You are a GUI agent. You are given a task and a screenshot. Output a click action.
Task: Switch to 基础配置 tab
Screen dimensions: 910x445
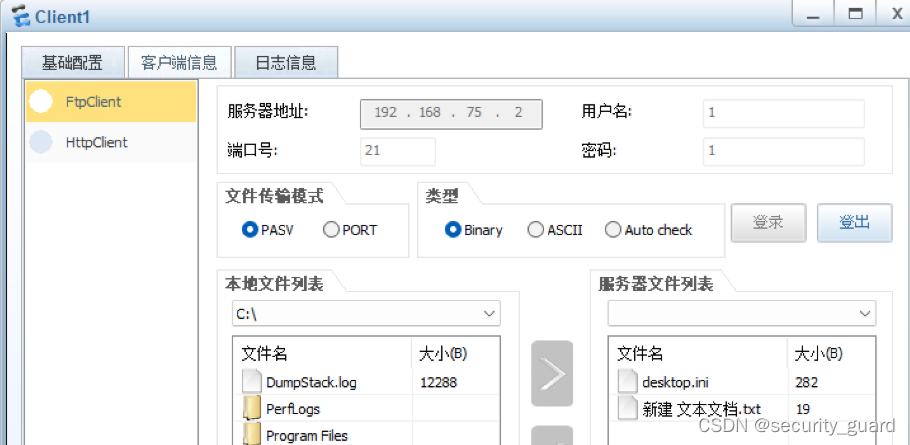coord(73,62)
